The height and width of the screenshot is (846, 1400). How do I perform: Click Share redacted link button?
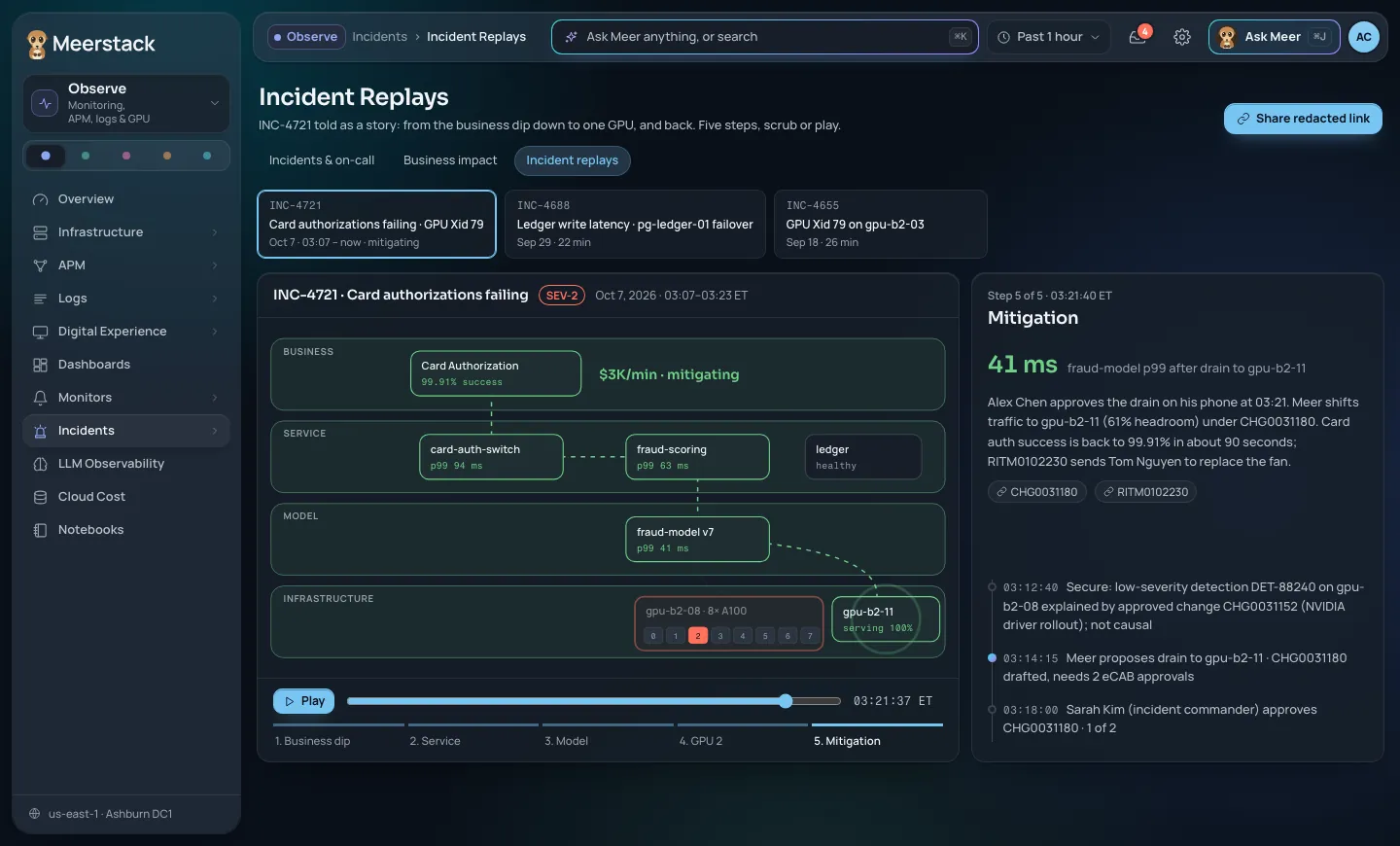click(x=1303, y=119)
